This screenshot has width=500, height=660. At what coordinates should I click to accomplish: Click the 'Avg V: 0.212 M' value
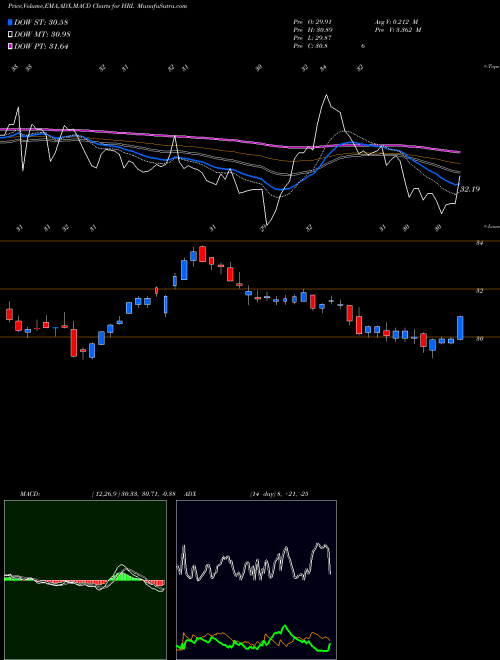pyautogui.click(x=396, y=22)
